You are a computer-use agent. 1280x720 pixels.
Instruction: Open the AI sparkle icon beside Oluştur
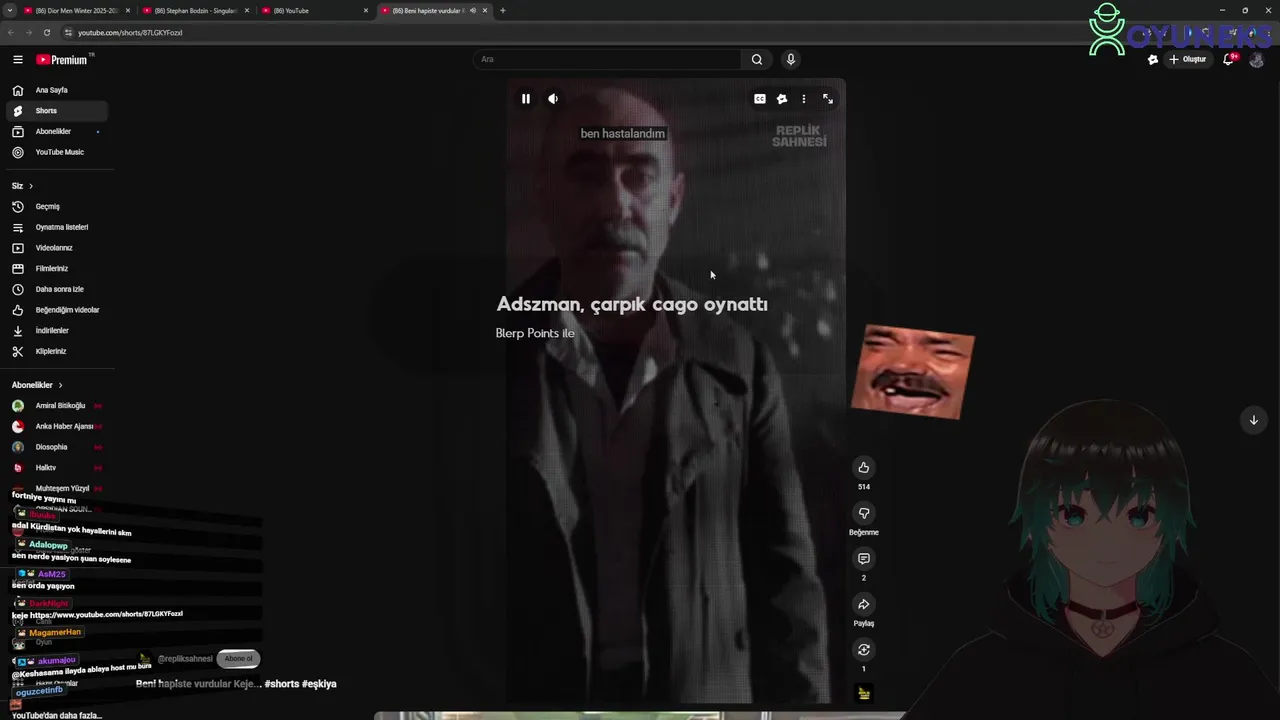click(x=1153, y=59)
